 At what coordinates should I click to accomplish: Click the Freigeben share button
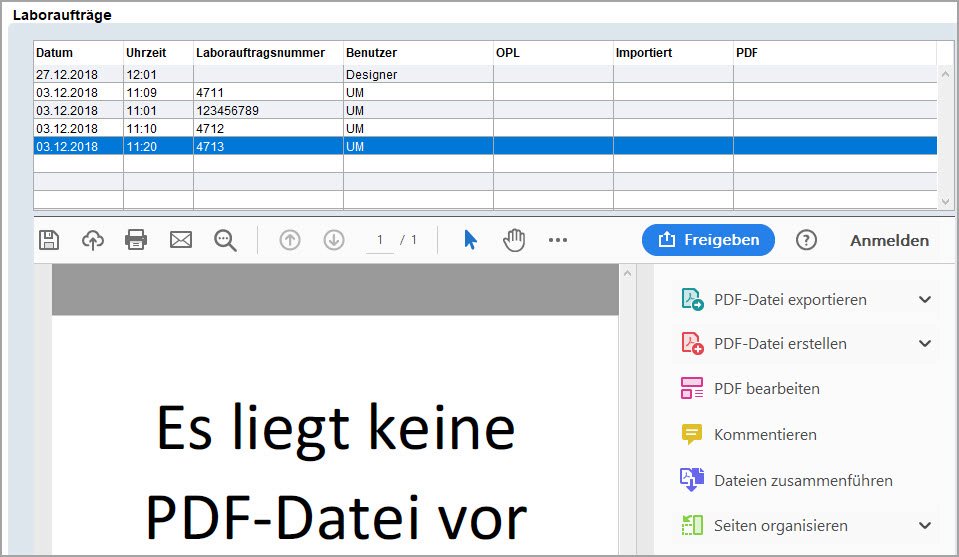click(x=708, y=240)
